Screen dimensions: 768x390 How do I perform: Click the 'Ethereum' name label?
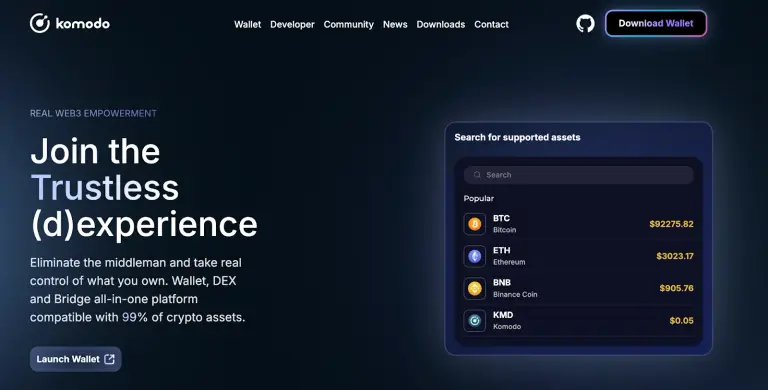point(509,262)
